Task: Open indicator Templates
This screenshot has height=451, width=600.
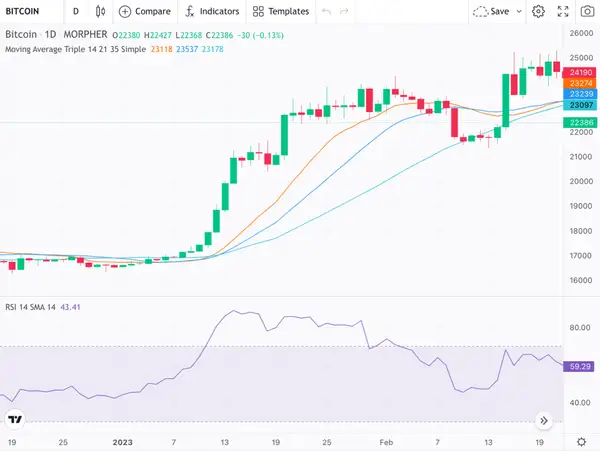Action: click(x=281, y=11)
